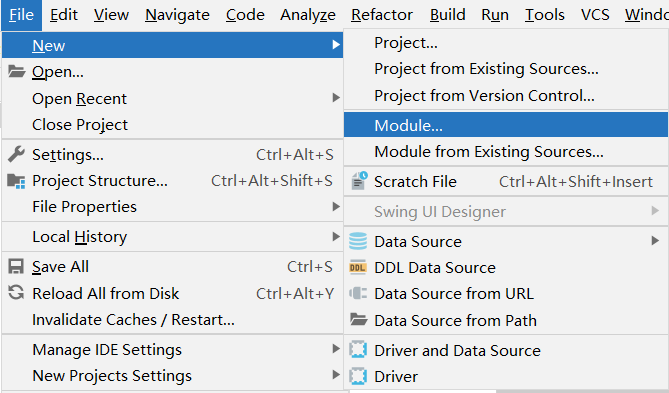
Task: Select Module... from the New submenu
Action: coord(506,125)
